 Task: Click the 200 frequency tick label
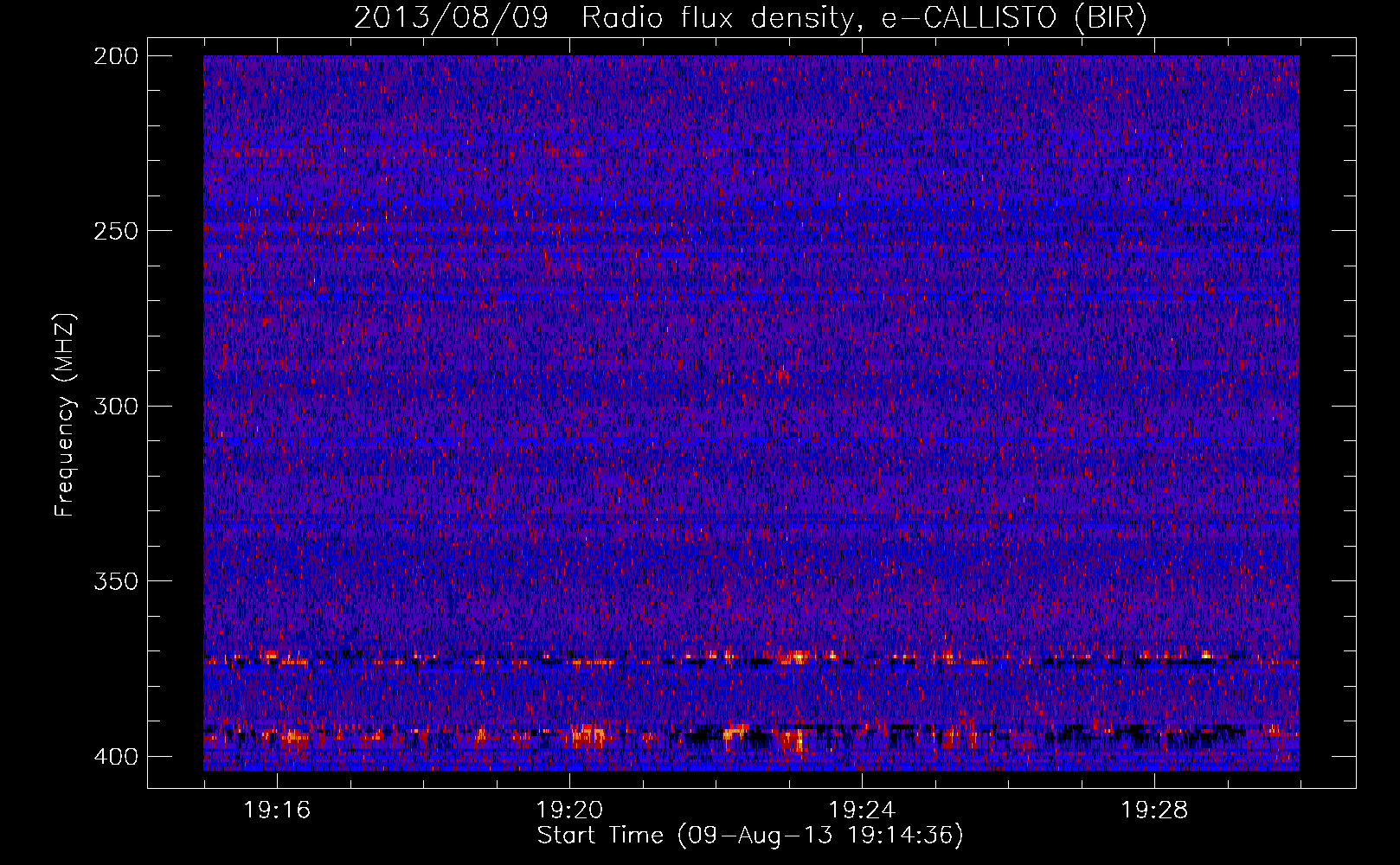point(115,56)
